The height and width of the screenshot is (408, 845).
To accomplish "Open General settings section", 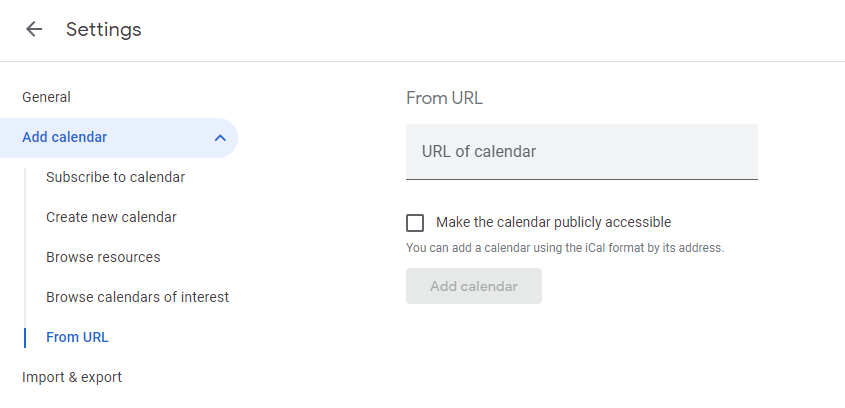I will click(46, 97).
